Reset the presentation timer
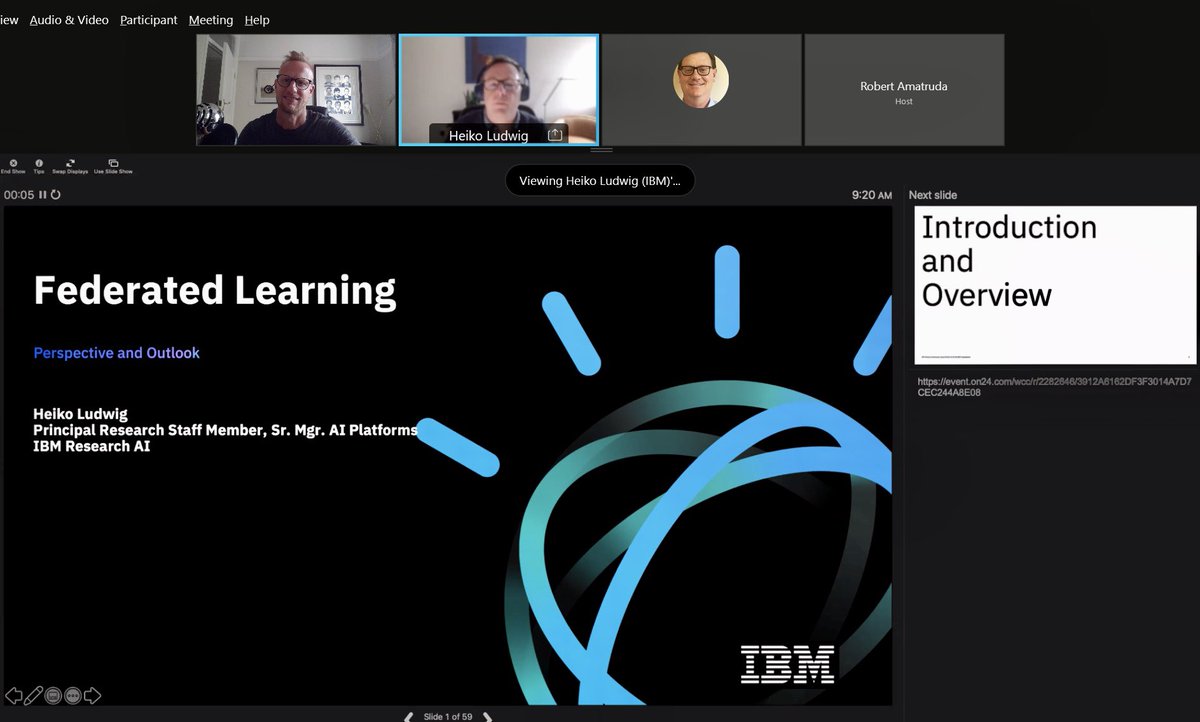The image size is (1200, 722). pyautogui.click(x=55, y=195)
